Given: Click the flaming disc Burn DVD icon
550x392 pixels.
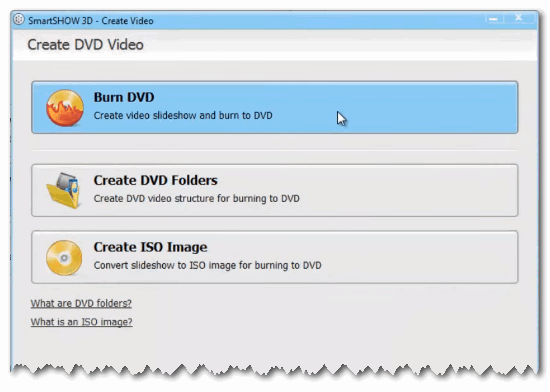Looking at the screenshot, I should click(x=65, y=108).
